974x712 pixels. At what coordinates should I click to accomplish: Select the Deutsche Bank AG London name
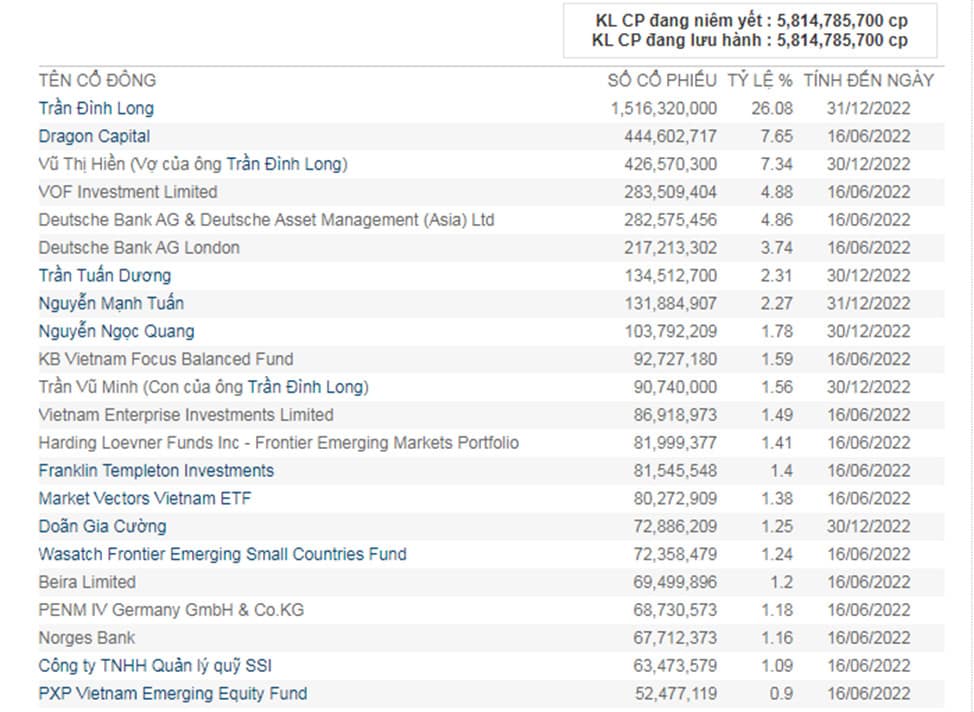(139, 247)
